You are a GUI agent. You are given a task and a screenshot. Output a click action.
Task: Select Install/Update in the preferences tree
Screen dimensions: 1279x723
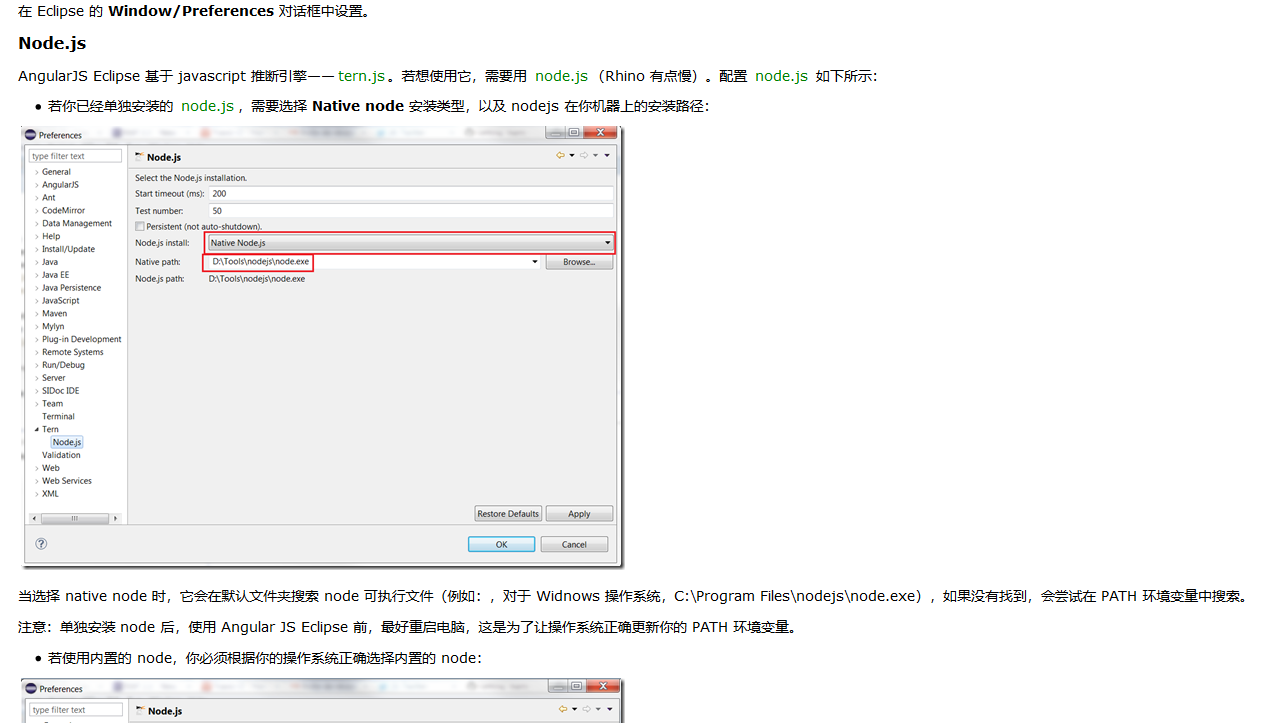coord(68,250)
